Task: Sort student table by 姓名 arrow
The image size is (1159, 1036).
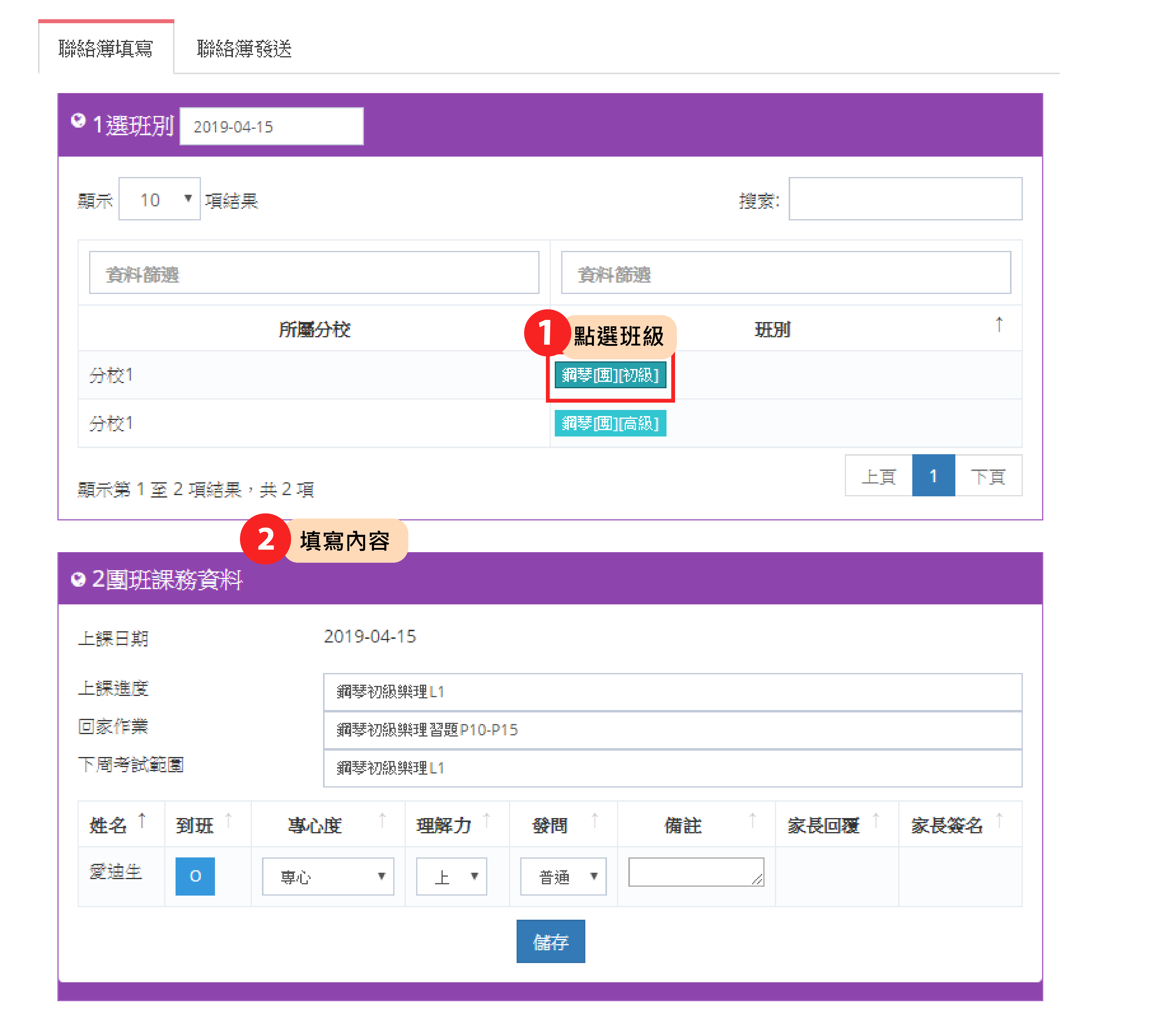Action: click(142, 820)
